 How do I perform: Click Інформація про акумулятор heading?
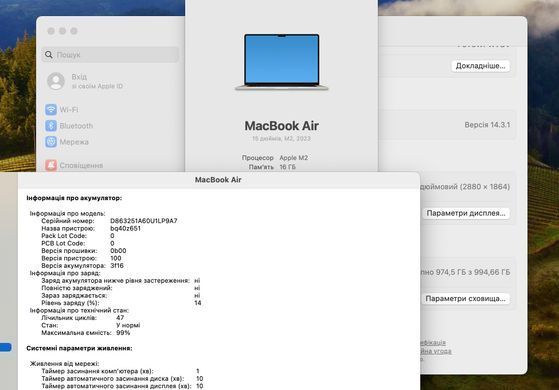point(74,198)
